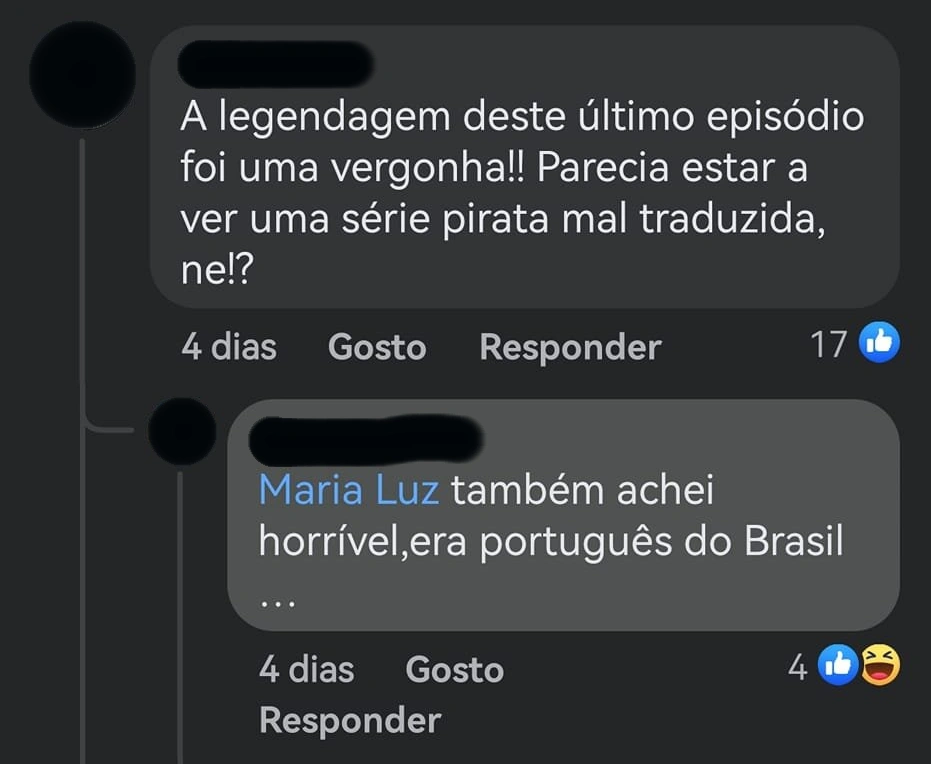Click the blue thumbs-up icon beside 17
Viewport: 931px width, 764px height.
pyautogui.click(x=880, y=343)
